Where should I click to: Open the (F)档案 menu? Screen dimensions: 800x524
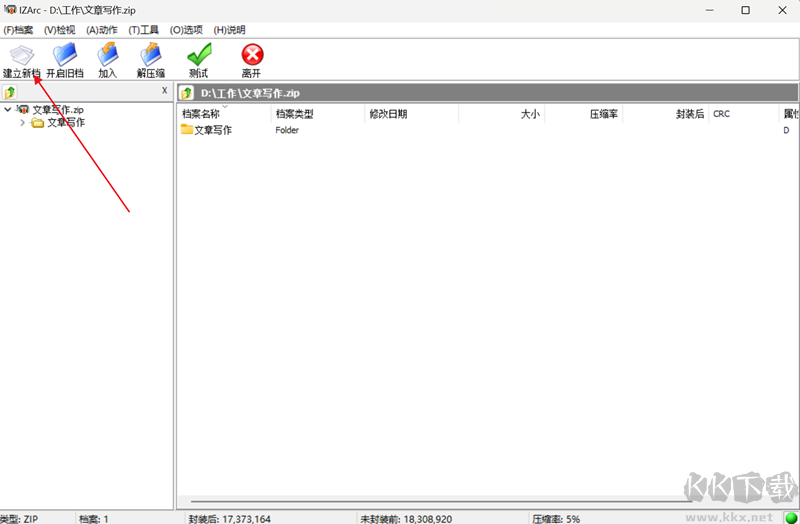[18, 30]
